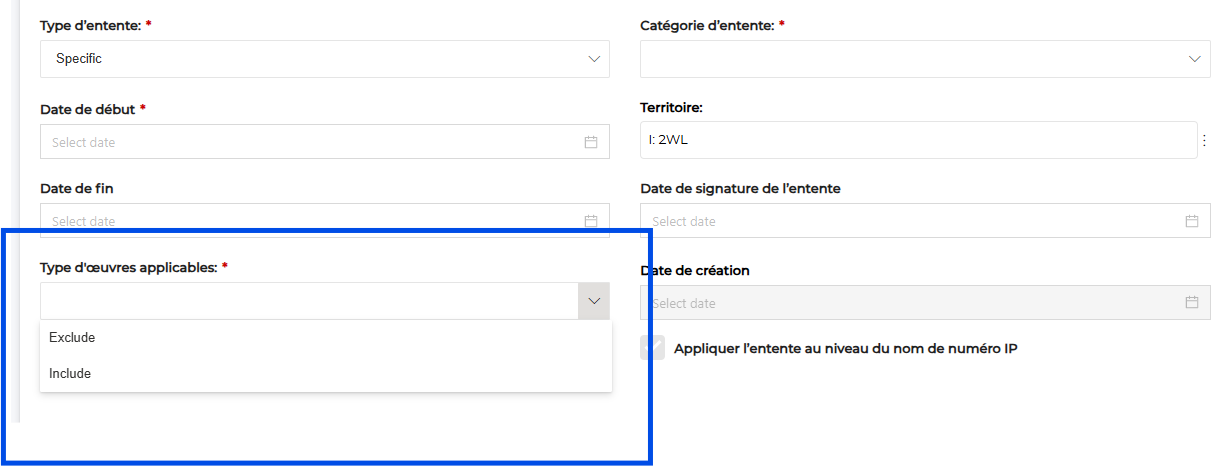This screenshot has width=1224, height=466.
Task: Click the Type d'œuvres applicables text box
Action: coord(300,301)
